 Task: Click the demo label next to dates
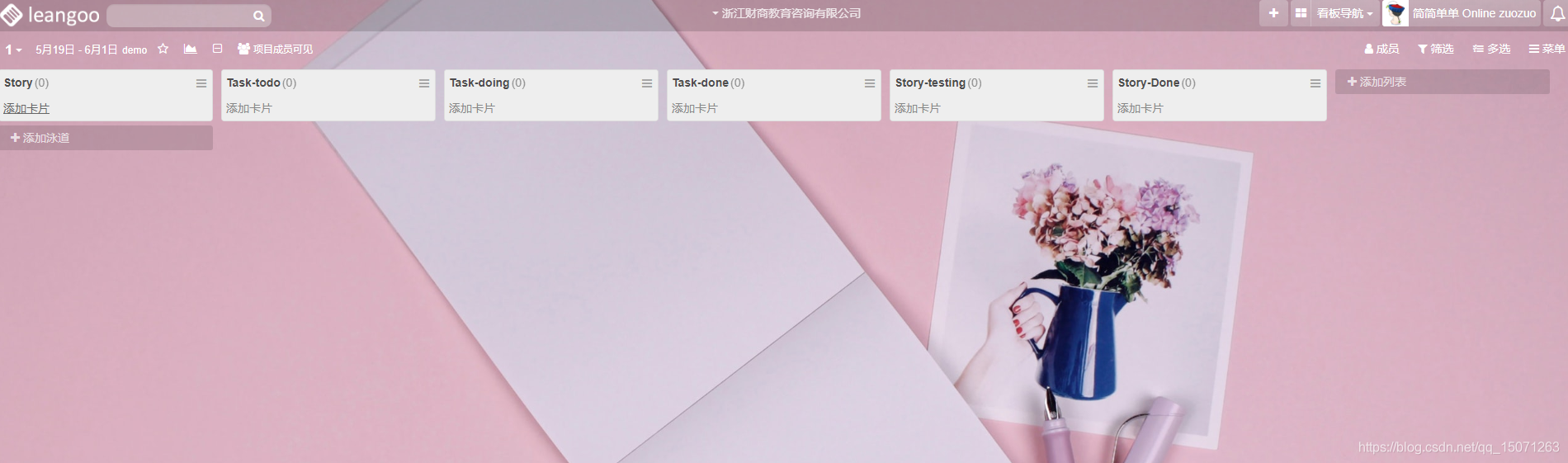click(x=135, y=50)
